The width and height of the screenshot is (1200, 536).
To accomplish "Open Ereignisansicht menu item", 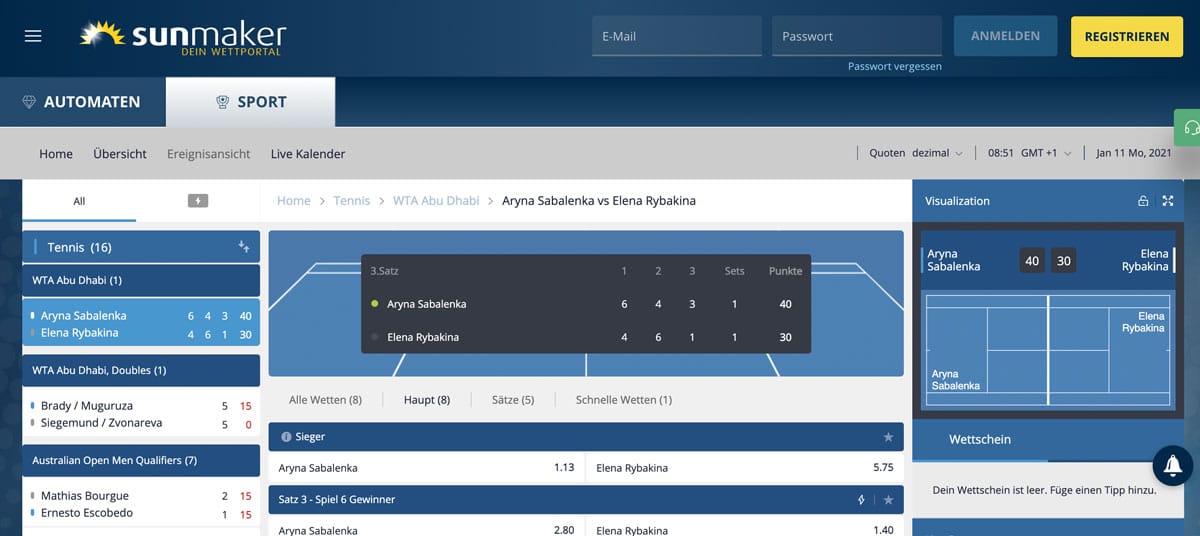I will 209,154.
